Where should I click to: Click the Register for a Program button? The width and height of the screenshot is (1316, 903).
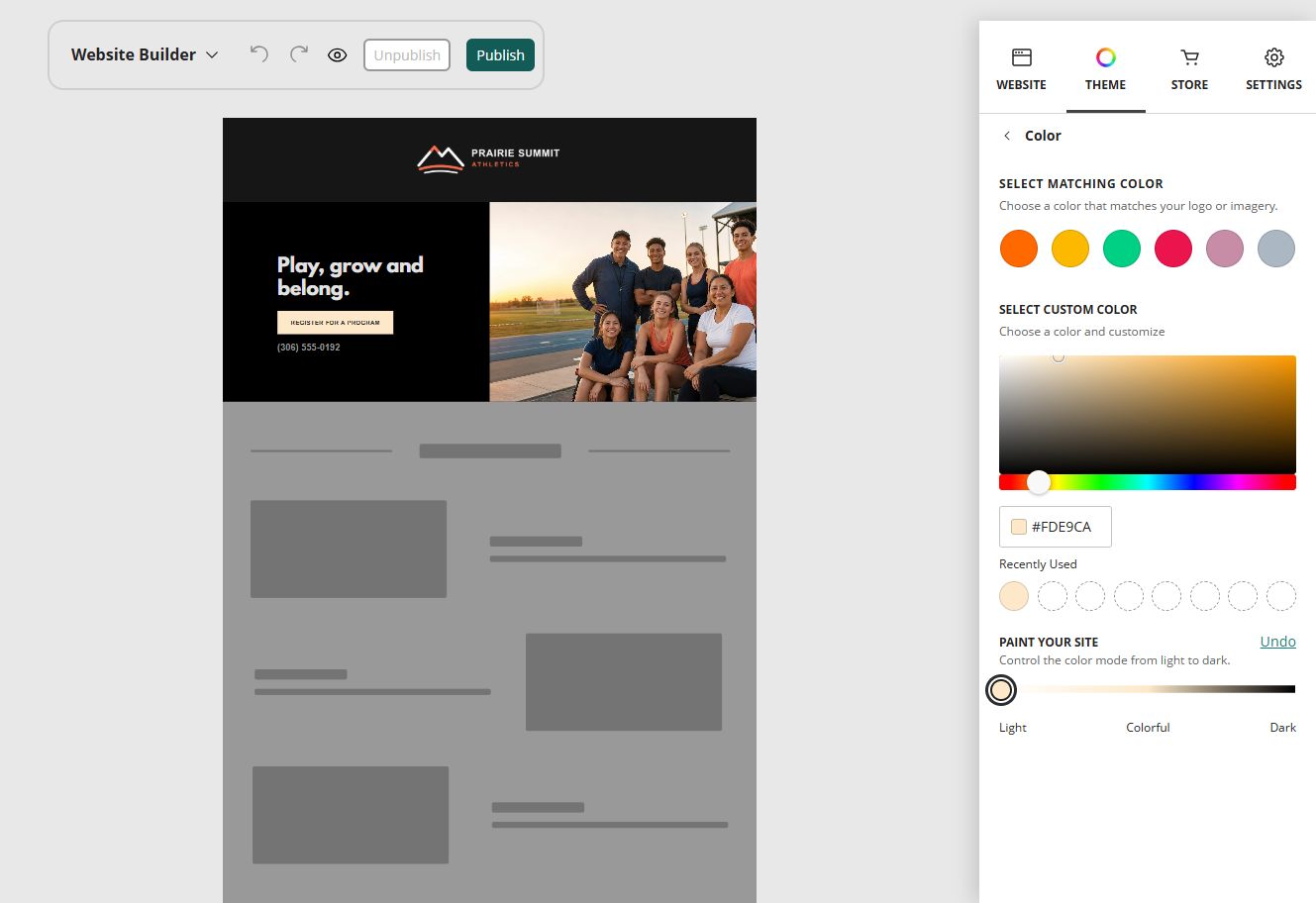coord(336,323)
